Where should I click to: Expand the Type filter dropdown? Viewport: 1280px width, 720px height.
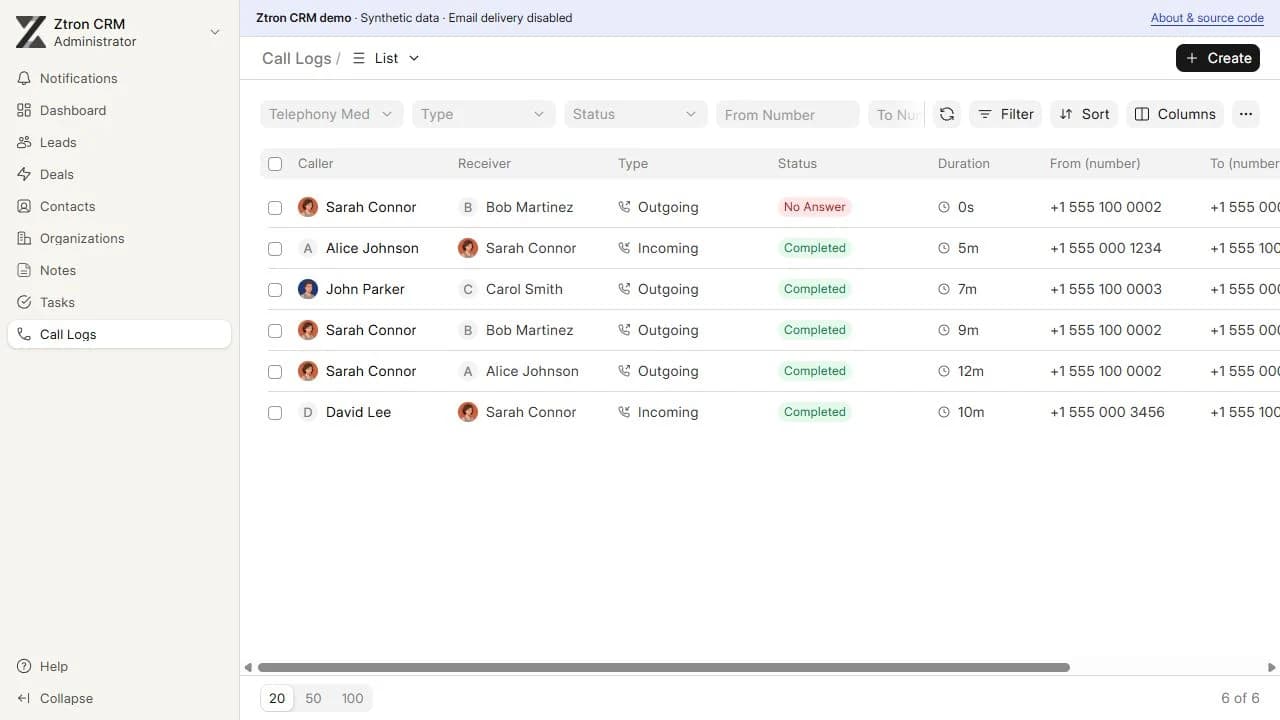(484, 114)
